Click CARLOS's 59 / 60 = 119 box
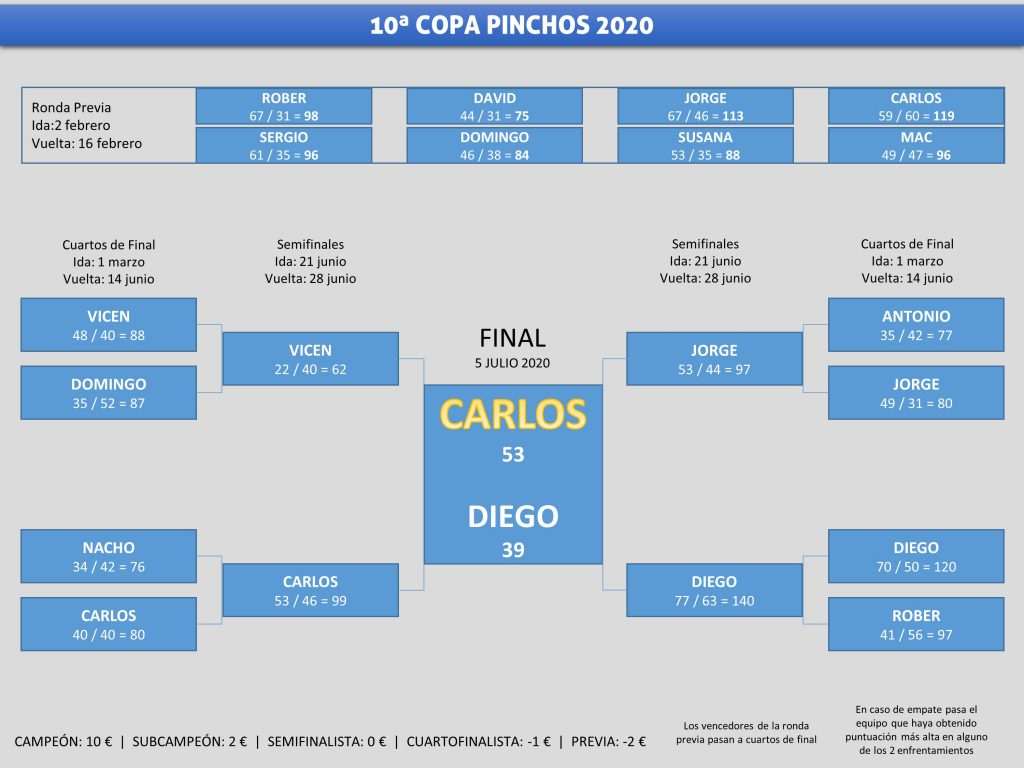Viewport: 1024px width, 768px height. (x=916, y=107)
